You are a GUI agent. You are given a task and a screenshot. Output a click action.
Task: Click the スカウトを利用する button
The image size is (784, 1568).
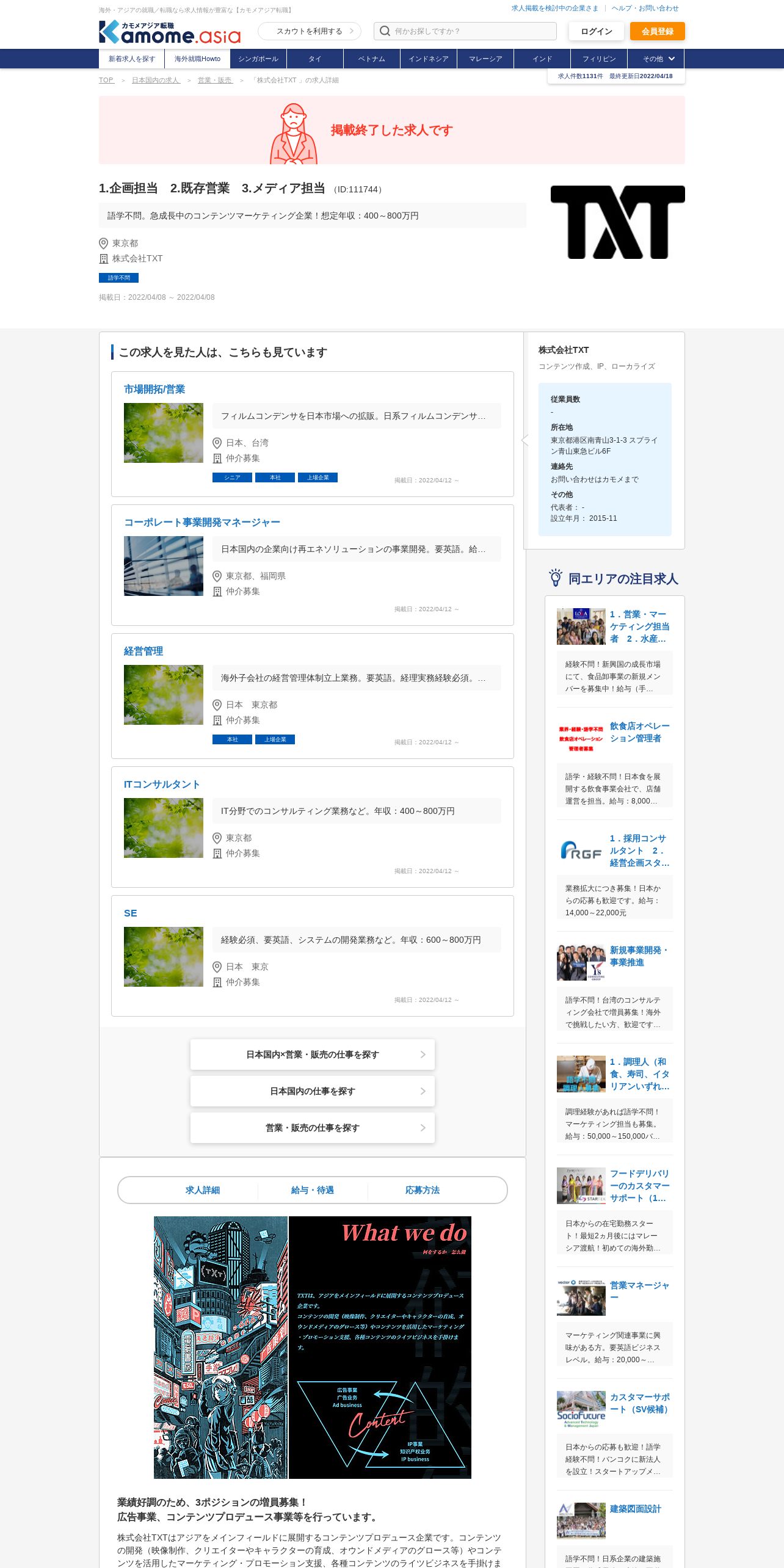tap(310, 31)
